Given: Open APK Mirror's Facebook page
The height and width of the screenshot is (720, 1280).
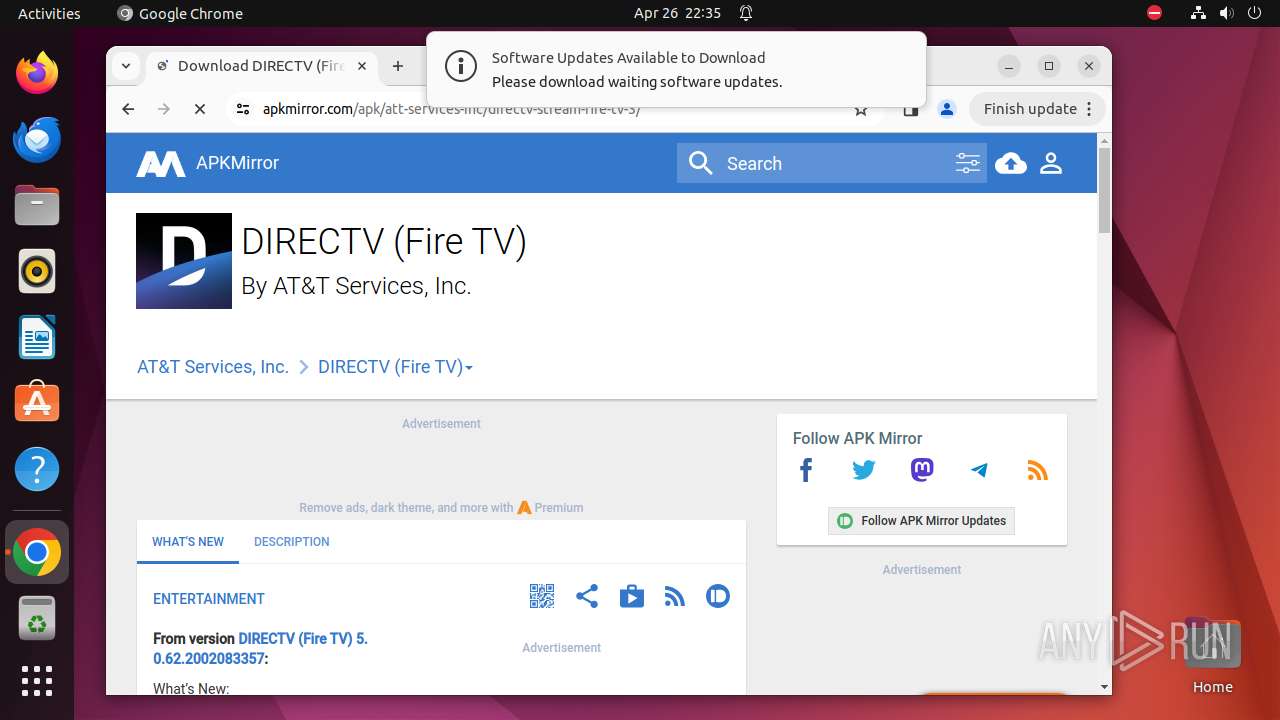Looking at the screenshot, I should pyautogui.click(x=806, y=470).
